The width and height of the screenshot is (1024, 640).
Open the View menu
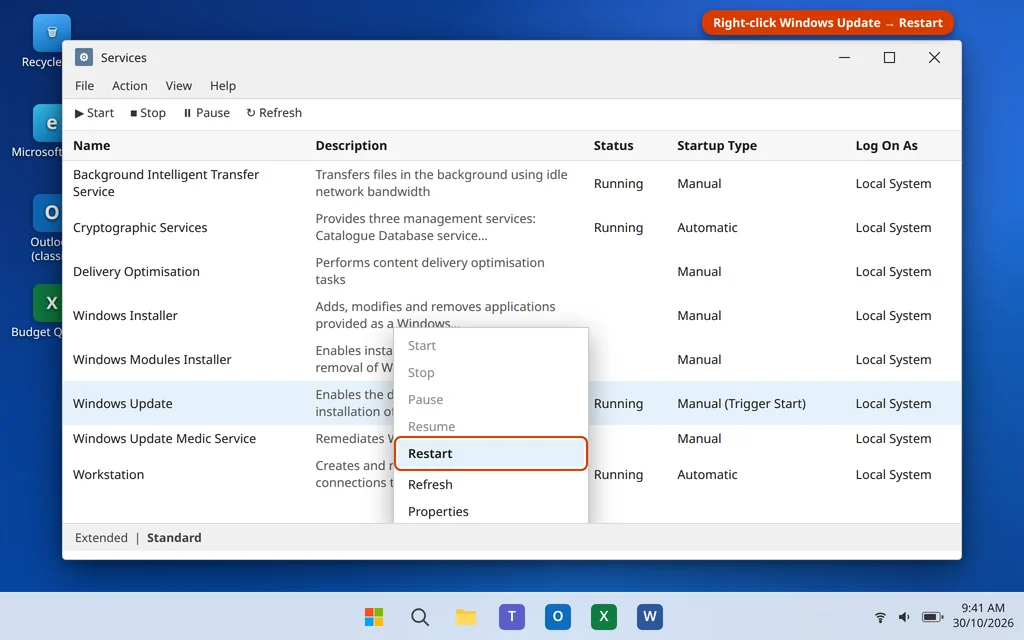(178, 86)
